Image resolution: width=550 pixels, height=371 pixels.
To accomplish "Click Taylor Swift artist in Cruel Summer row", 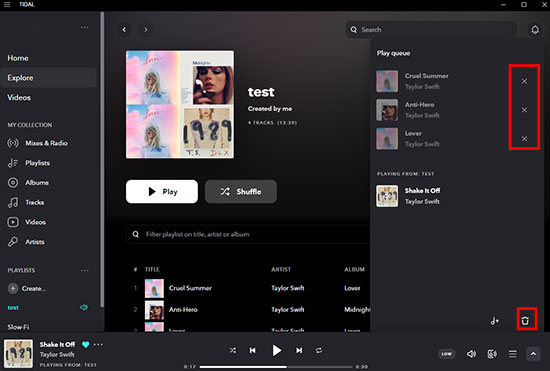I will coord(288,288).
